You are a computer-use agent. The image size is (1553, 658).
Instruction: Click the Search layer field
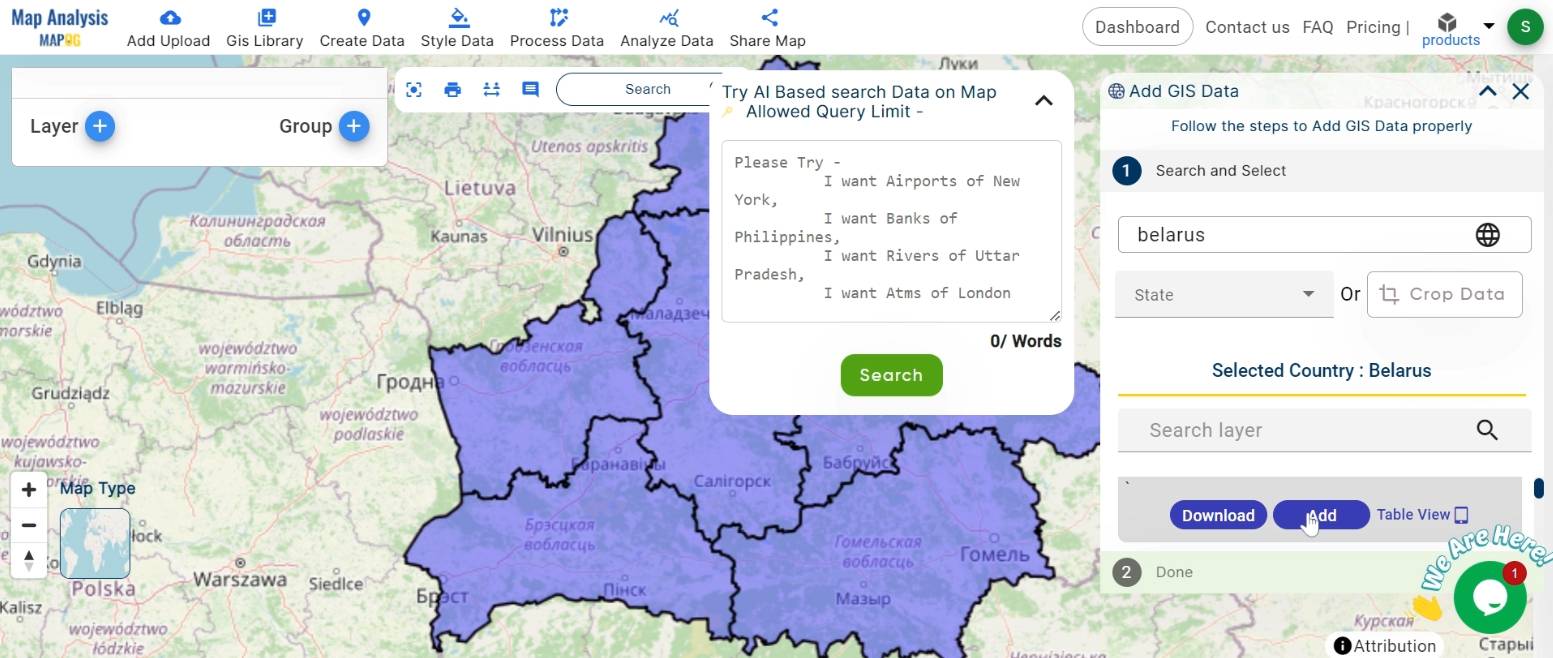(1324, 430)
